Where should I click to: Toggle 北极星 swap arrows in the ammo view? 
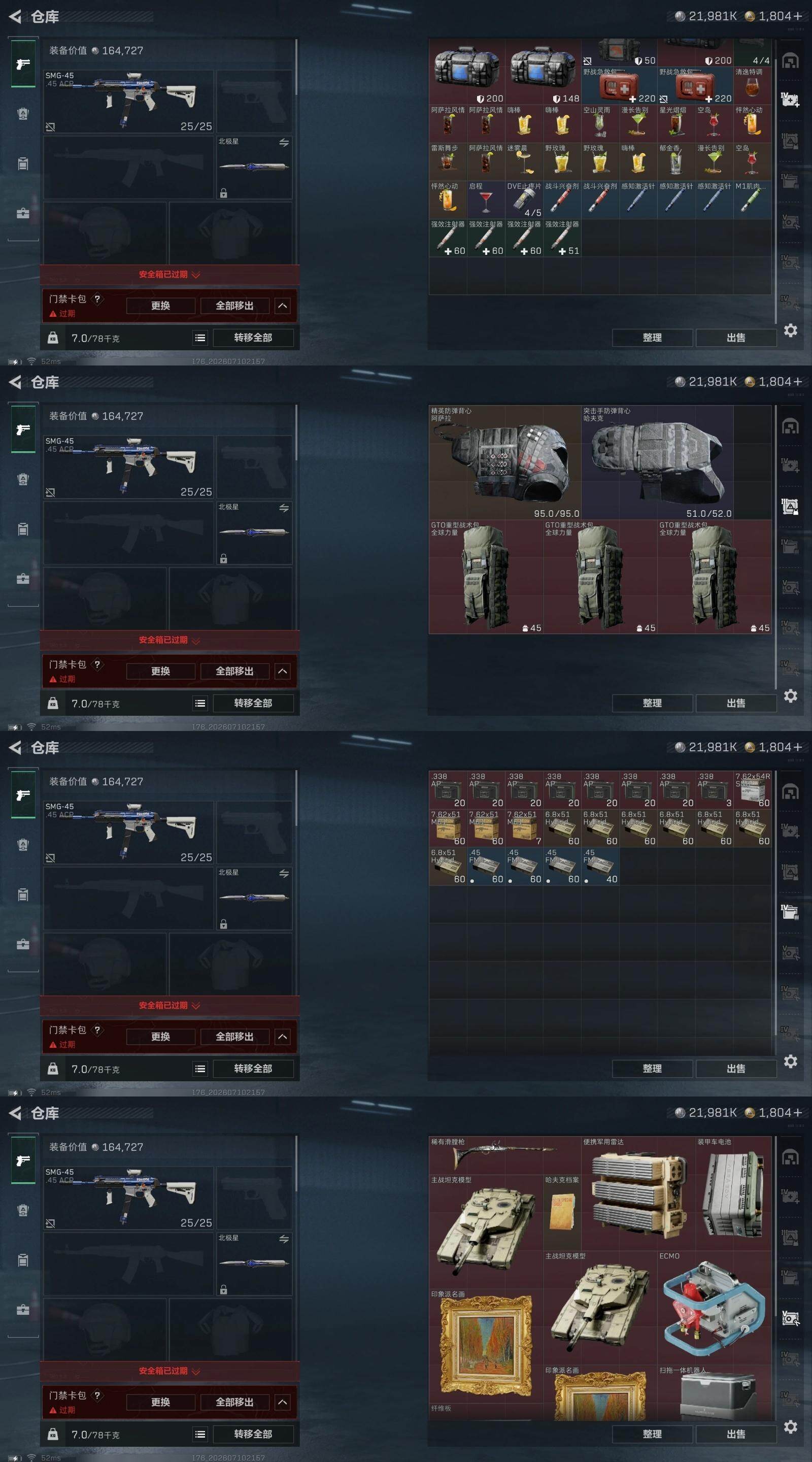tap(284, 874)
